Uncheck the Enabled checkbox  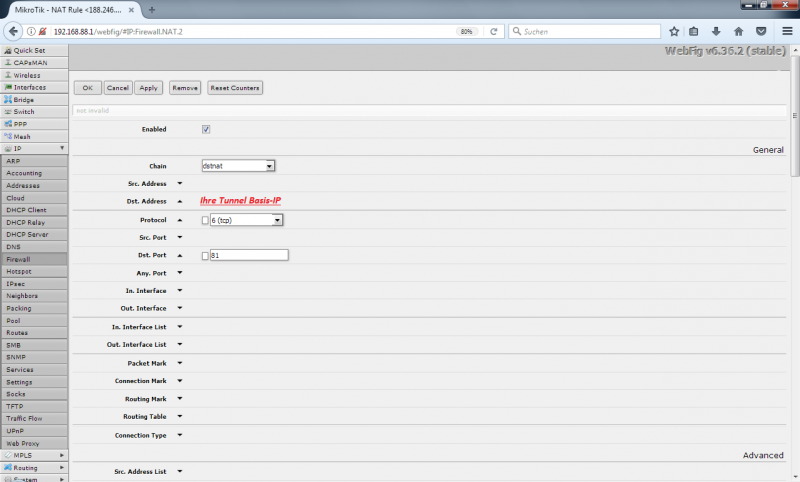coord(206,129)
